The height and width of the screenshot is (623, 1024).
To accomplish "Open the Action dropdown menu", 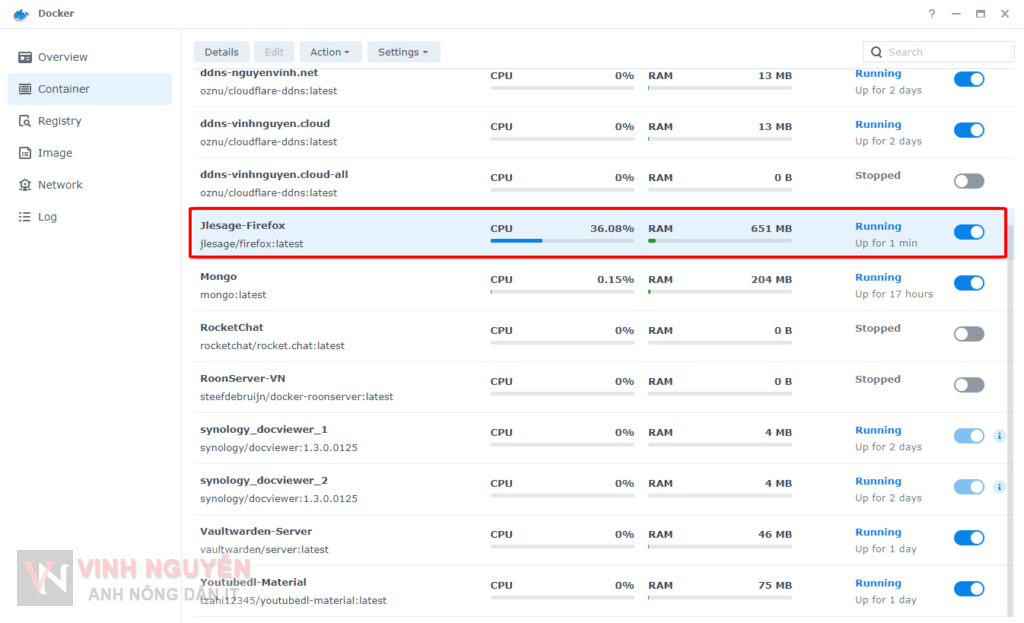I will tap(330, 51).
